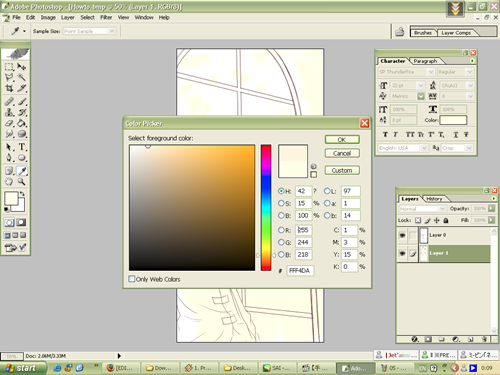This screenshot has height=375, width=500.
Task: Open the Layer Comps tab
Action: pyautogui.click(x=456, y=33)
